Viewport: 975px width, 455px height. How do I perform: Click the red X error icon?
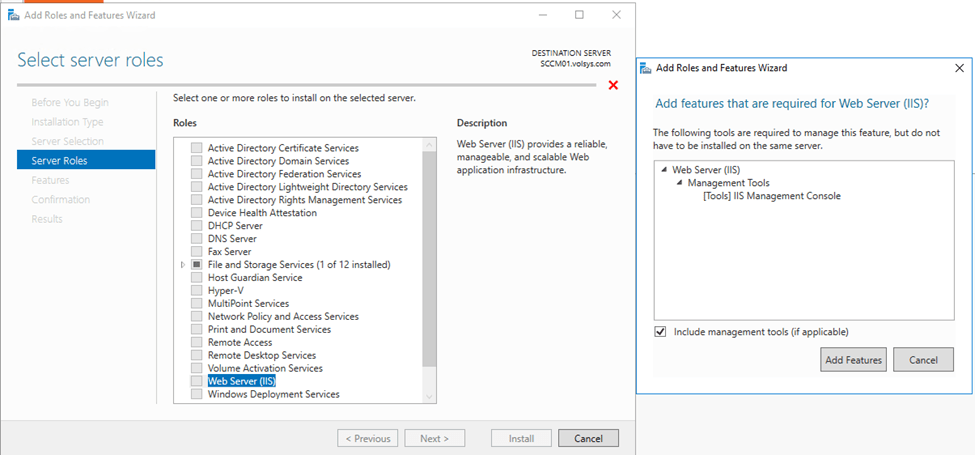coord(613,85)
